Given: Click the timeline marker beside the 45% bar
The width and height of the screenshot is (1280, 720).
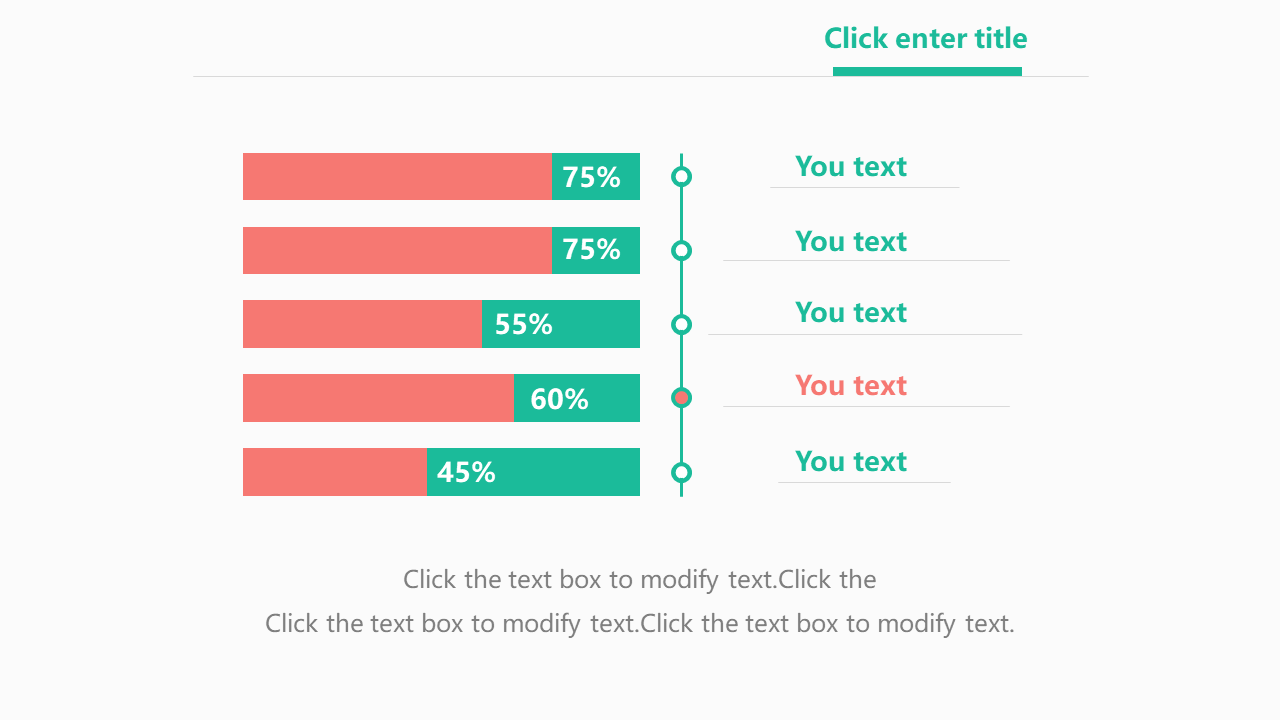Looking at the screenshot, I should (x=682, y=472).
